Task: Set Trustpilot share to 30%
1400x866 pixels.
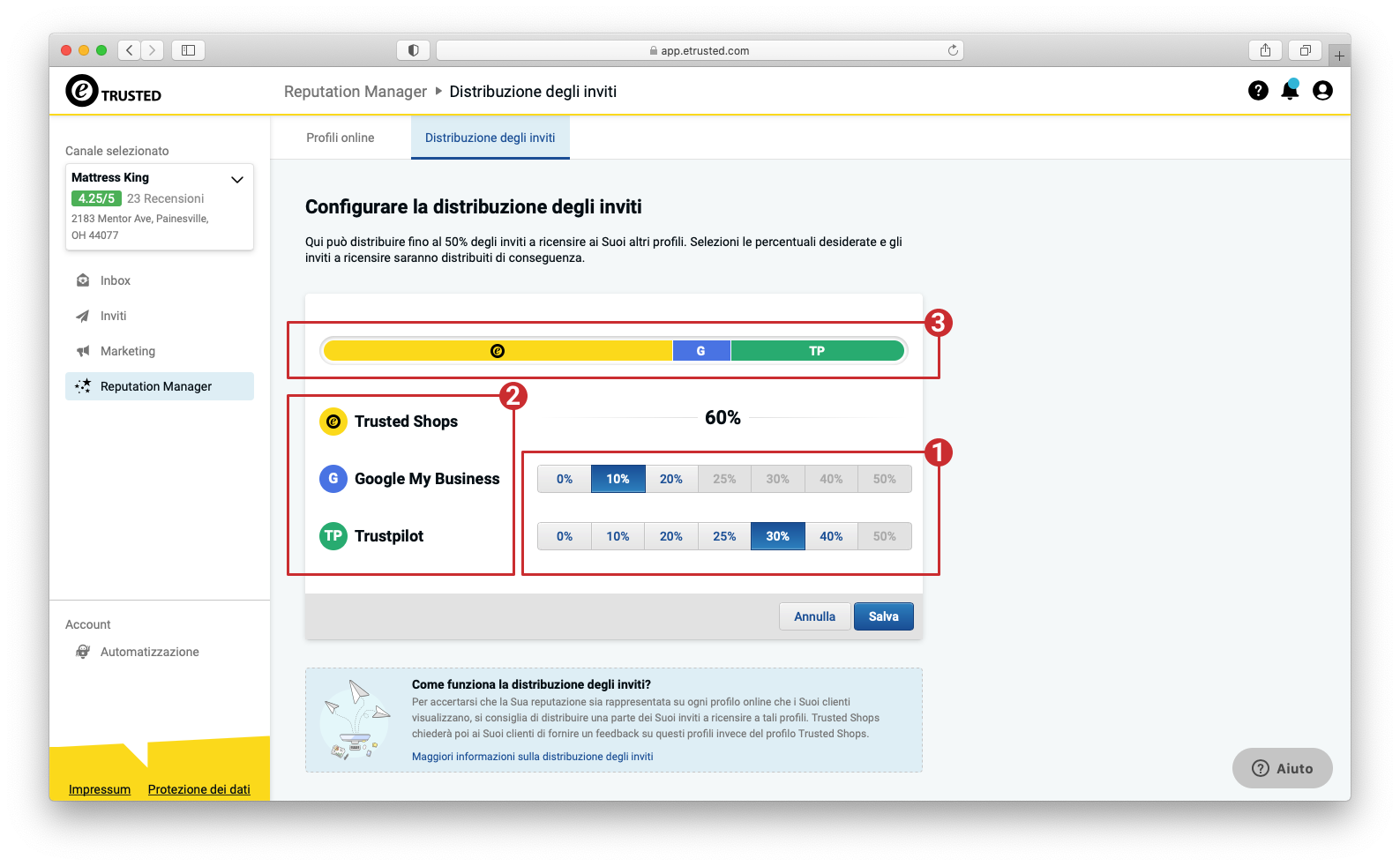Action: (777, 536)
